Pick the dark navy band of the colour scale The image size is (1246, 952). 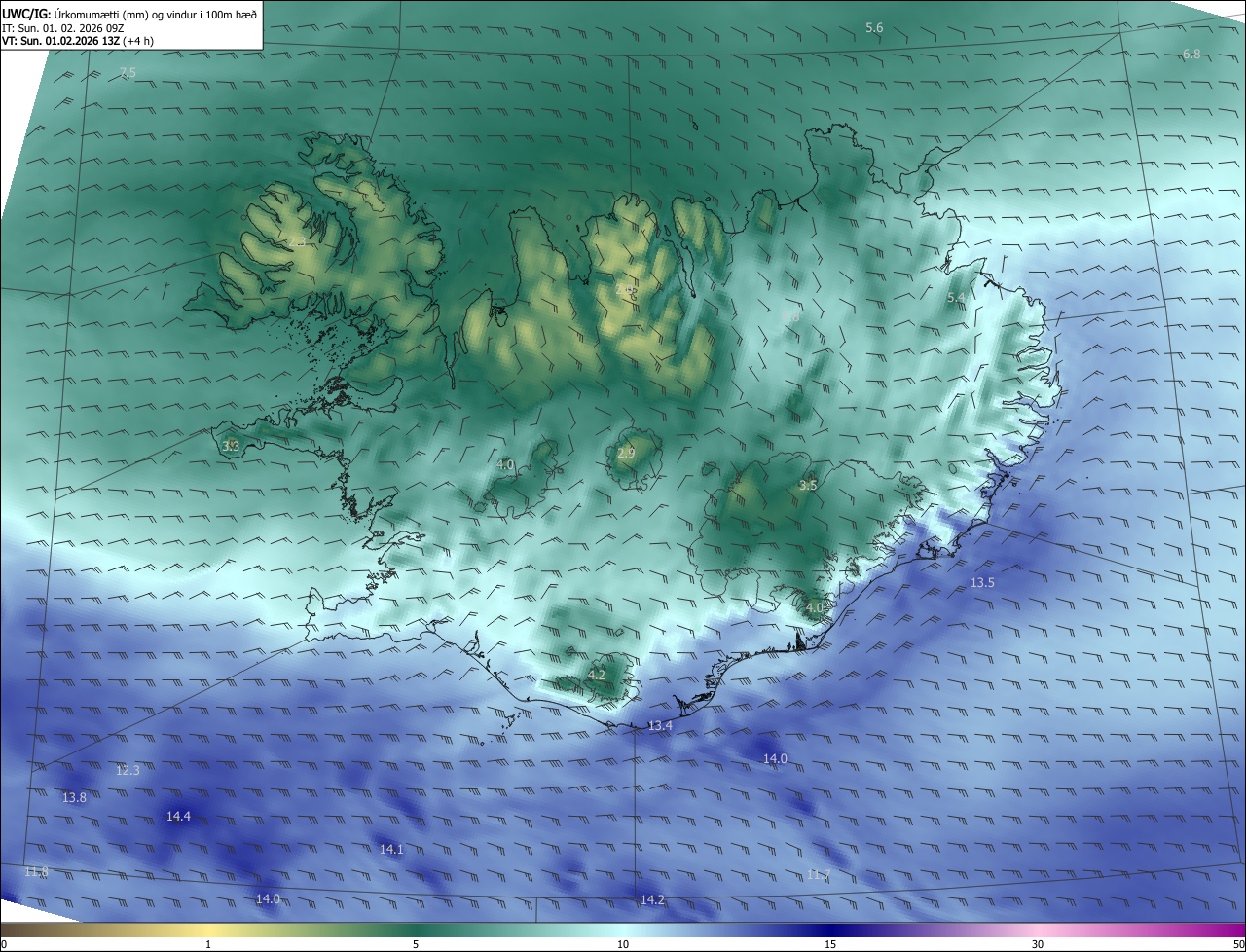[x=830, y=930]
